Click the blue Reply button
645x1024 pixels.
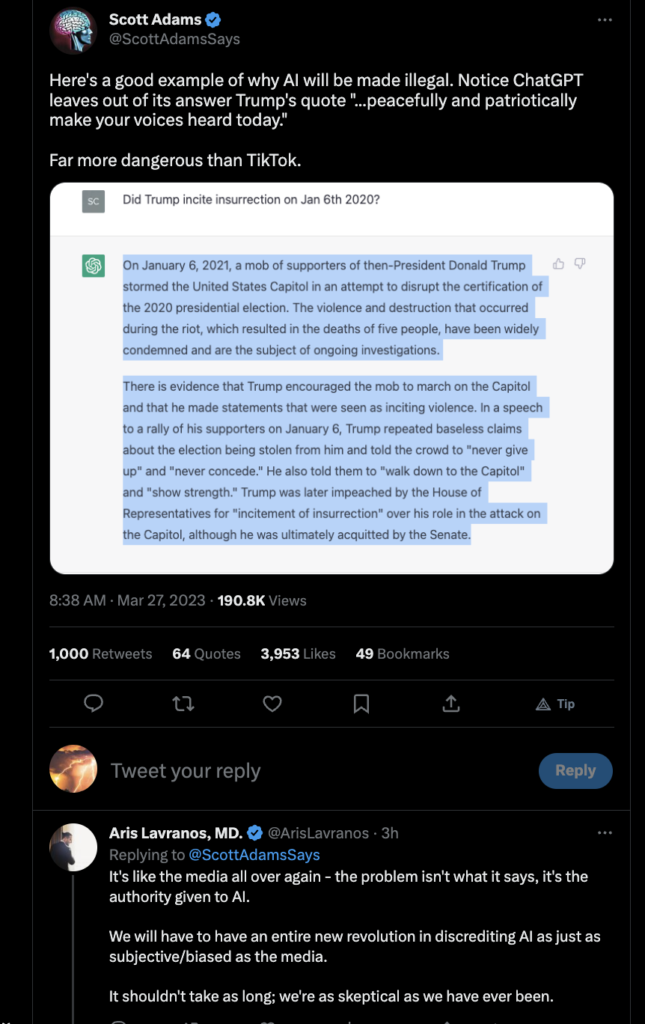click(575, 771)
